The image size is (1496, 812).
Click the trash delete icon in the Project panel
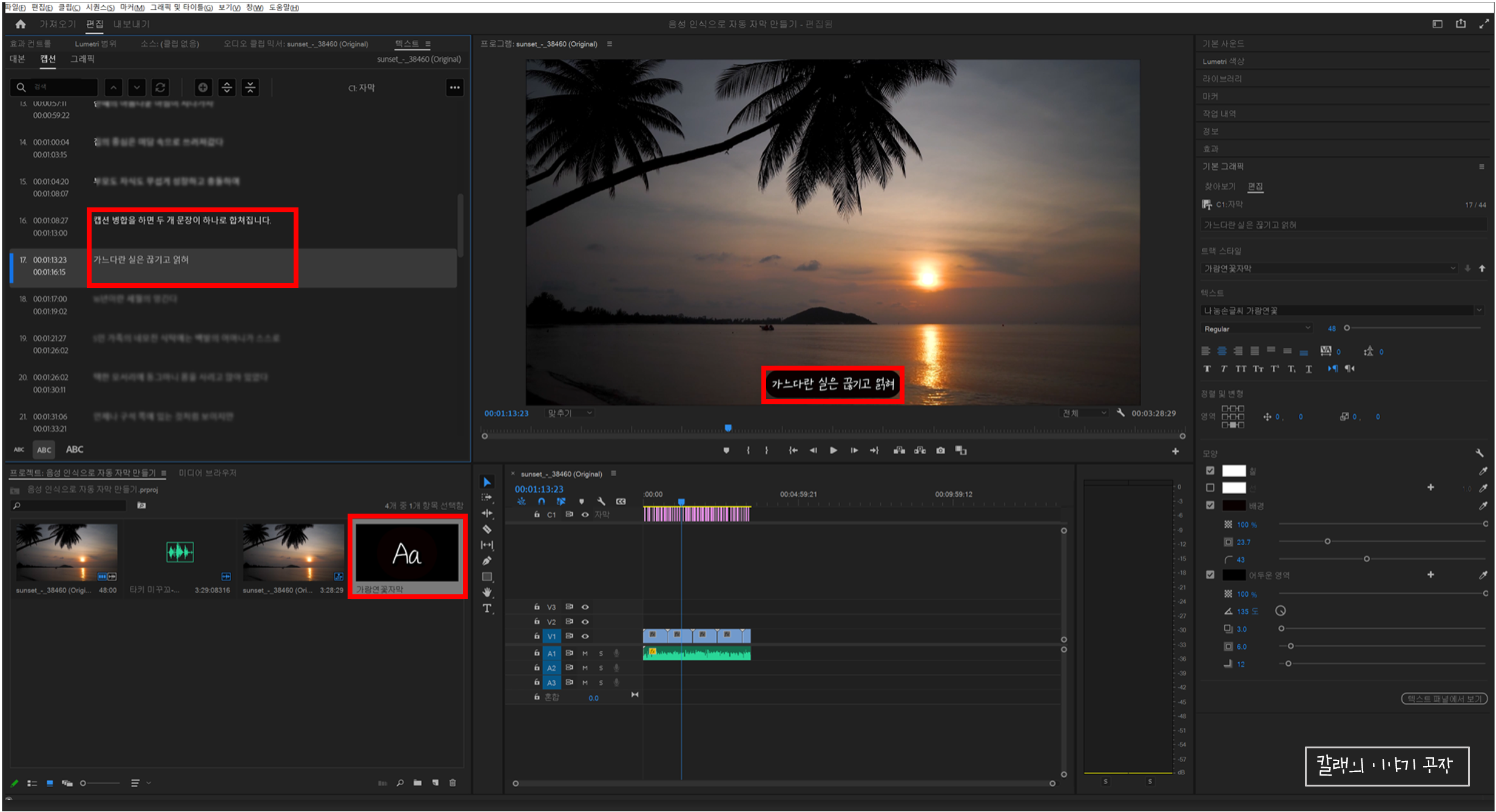[x=453, y=783]
